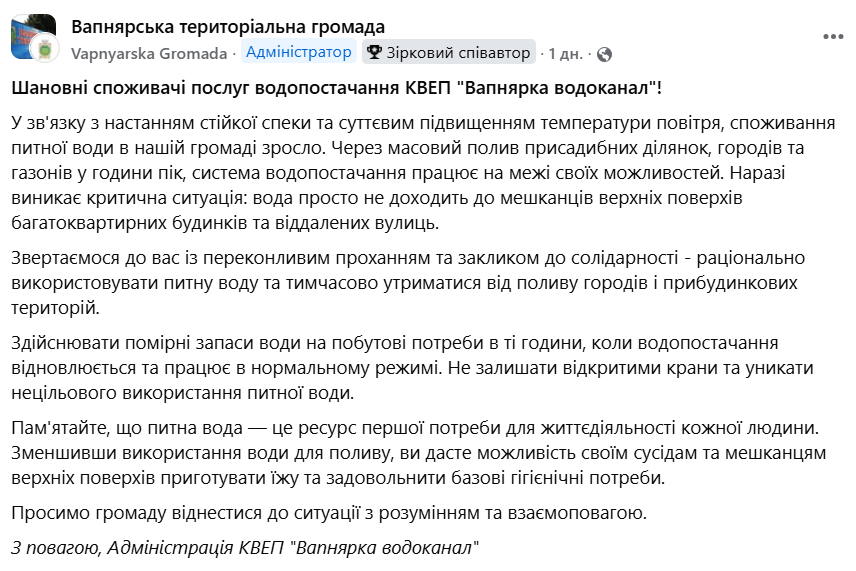Open the Вапнярська територіальна громада group page
Screen dimensions: 856x571
tap(228, 26)
